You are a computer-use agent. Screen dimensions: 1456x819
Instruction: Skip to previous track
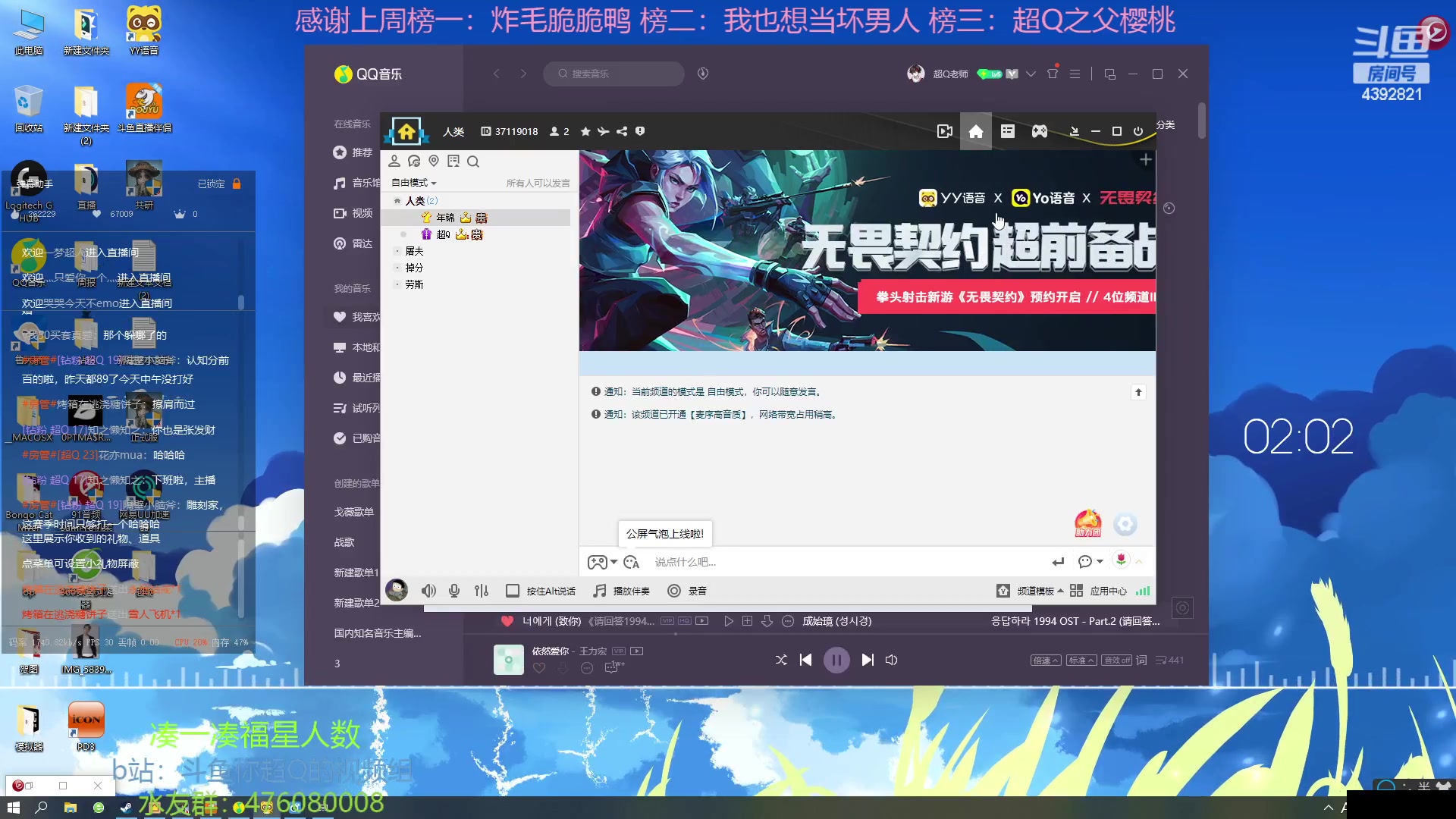[x=805, y=660]
